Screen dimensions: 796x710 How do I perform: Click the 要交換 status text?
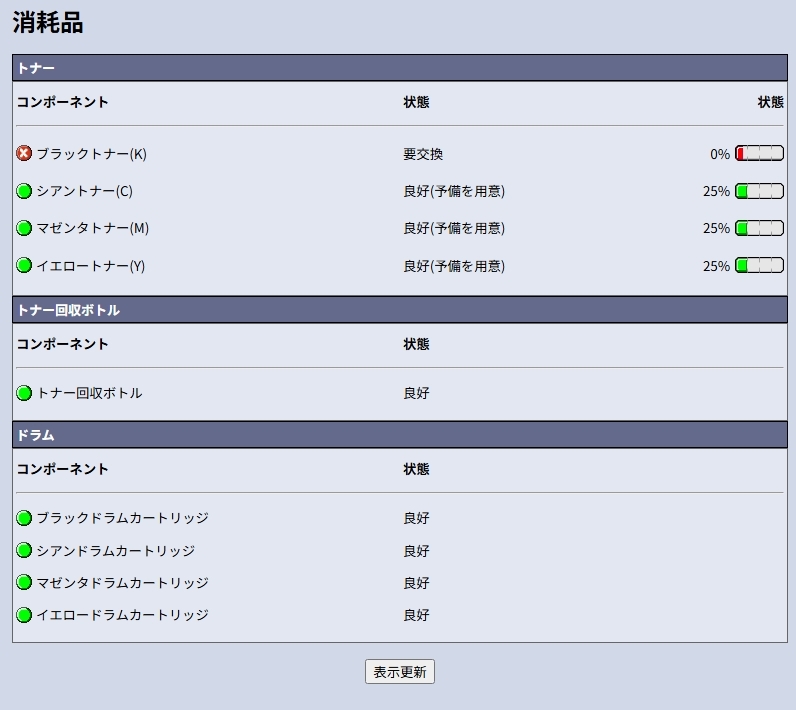[x=423, y=154]
